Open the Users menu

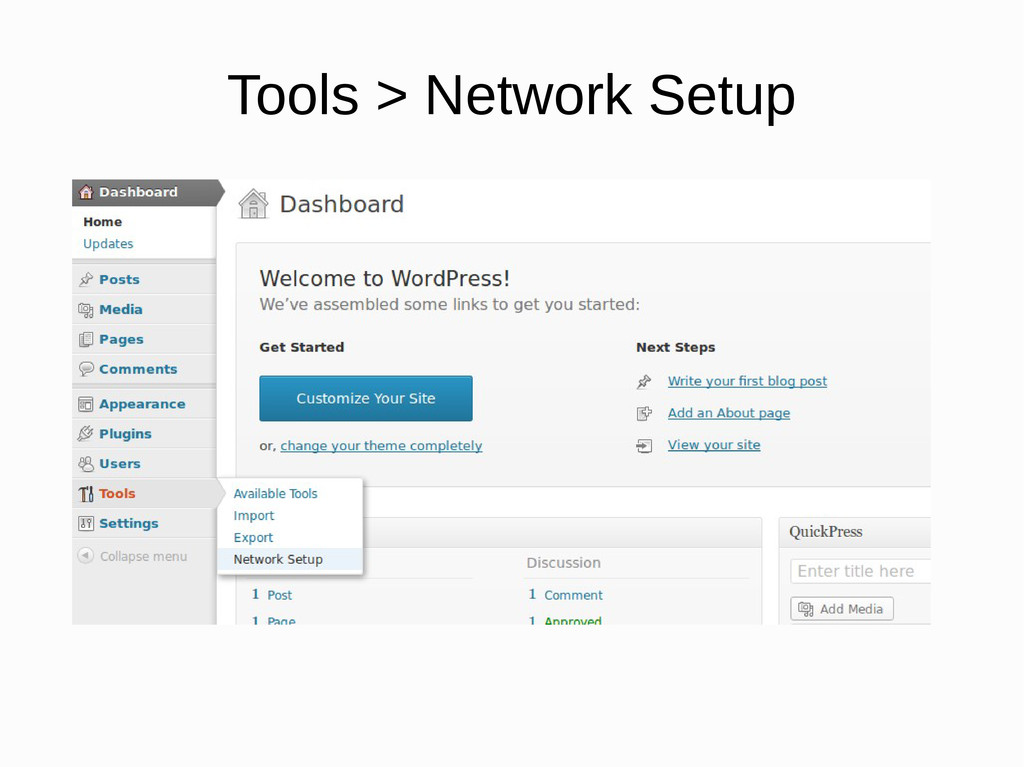coord(120,464)
